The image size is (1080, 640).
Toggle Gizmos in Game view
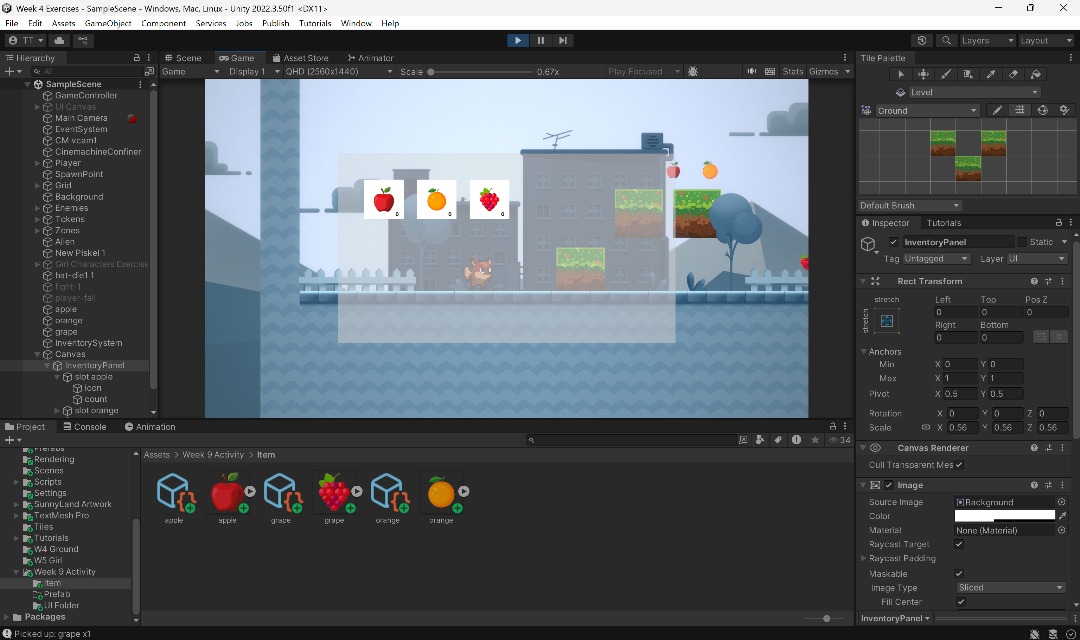click(824, 72)
